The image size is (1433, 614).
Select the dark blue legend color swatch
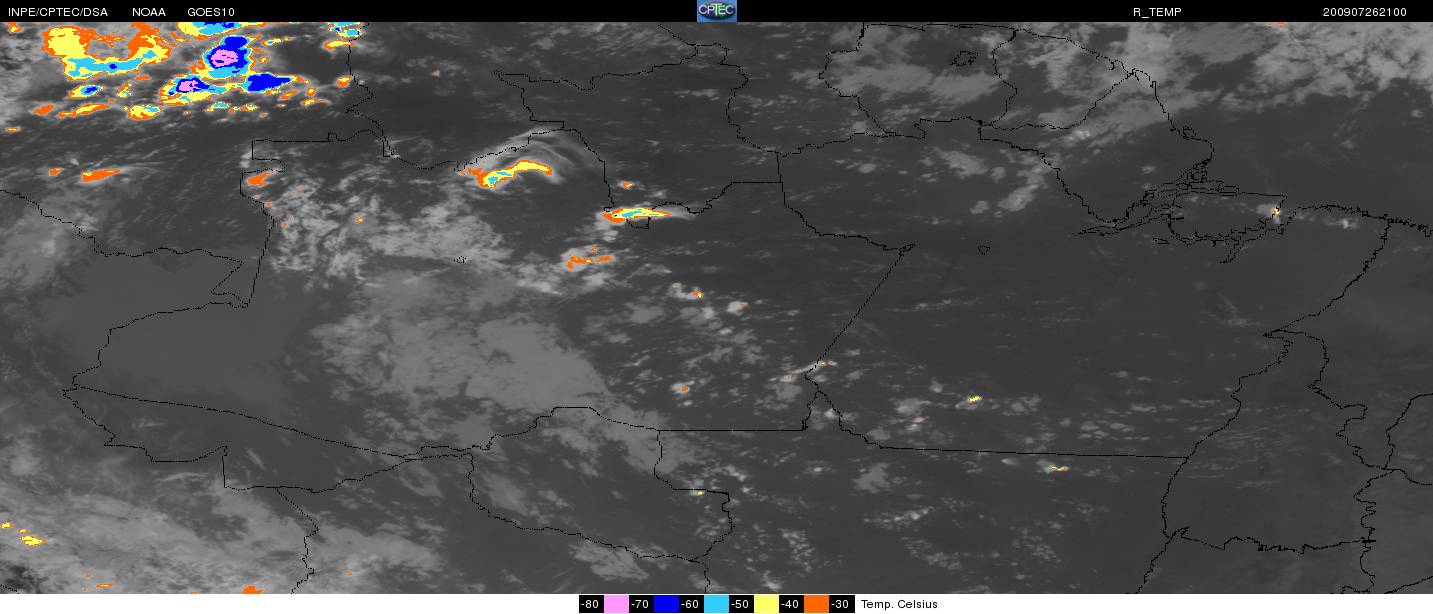666,604
